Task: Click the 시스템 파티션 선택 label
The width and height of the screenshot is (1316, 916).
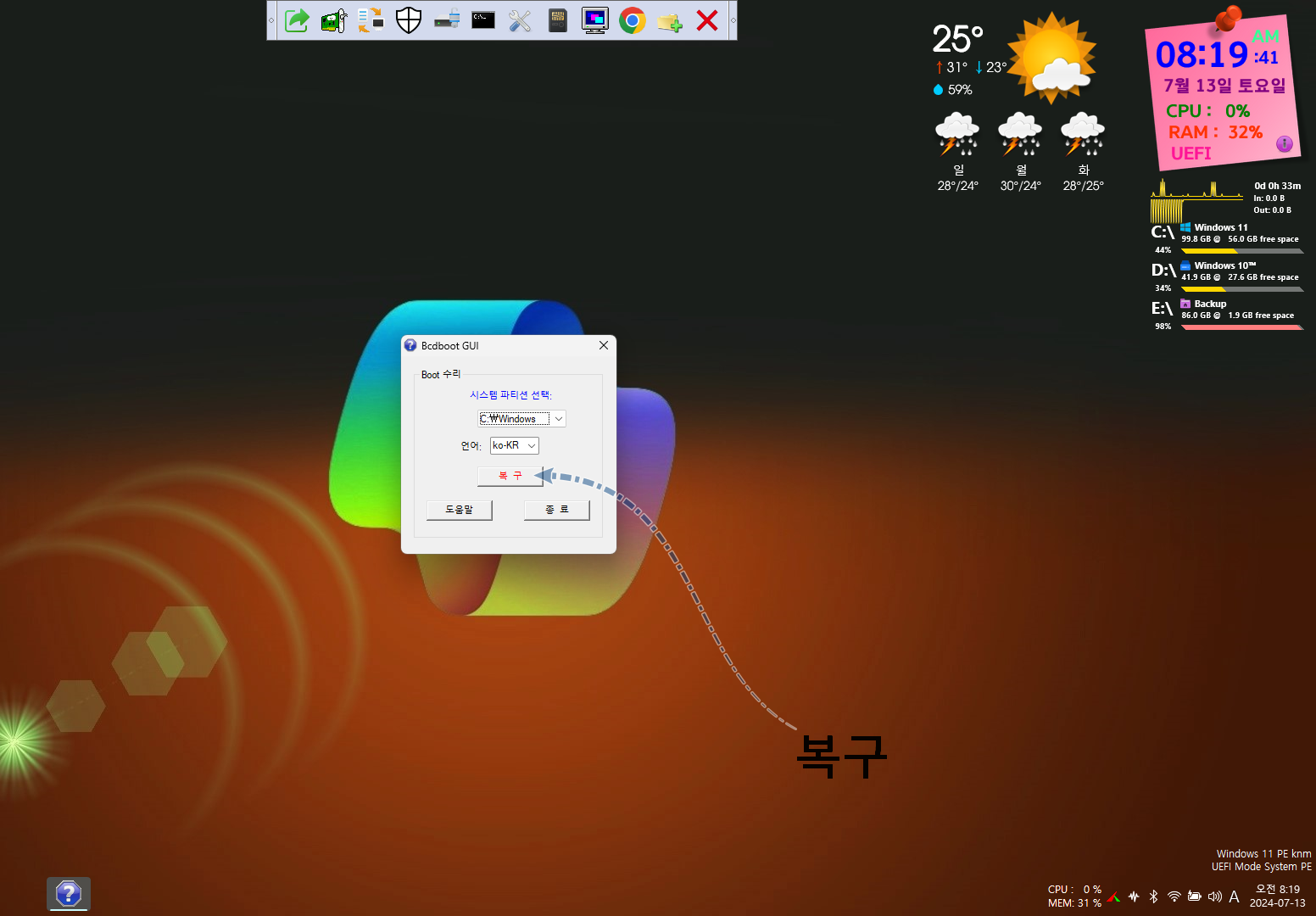Action: pos(510,394)
